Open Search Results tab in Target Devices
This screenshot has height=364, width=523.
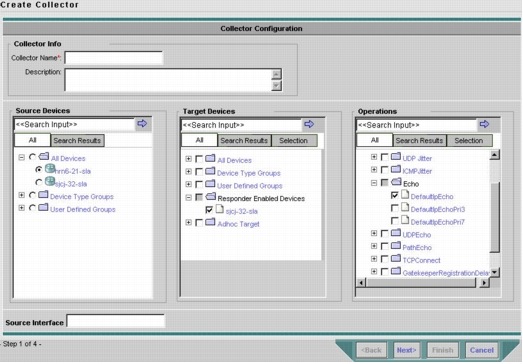pyautogui.click(x=244, y=140)
